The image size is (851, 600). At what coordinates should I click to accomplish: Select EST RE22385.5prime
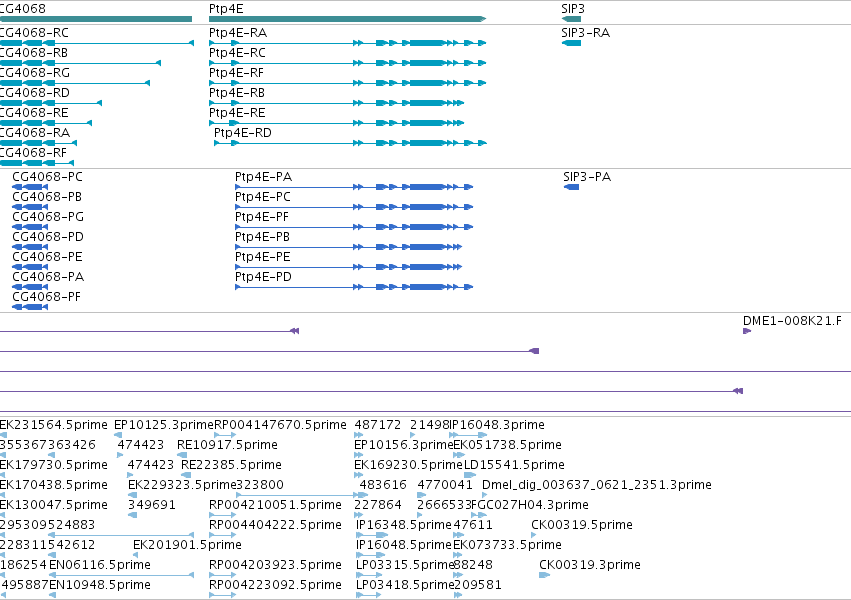pos(231,465)
